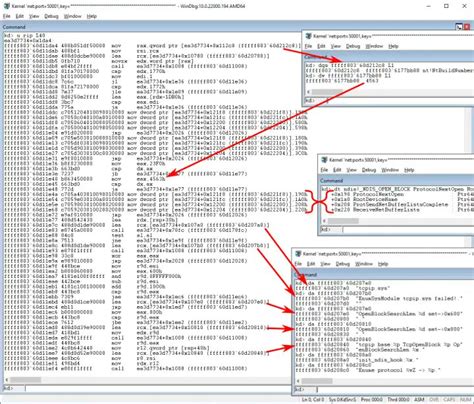Open File menu in the NDIS_OPEN_BLOCK window

pyautogui.click(x=324, y=170)
